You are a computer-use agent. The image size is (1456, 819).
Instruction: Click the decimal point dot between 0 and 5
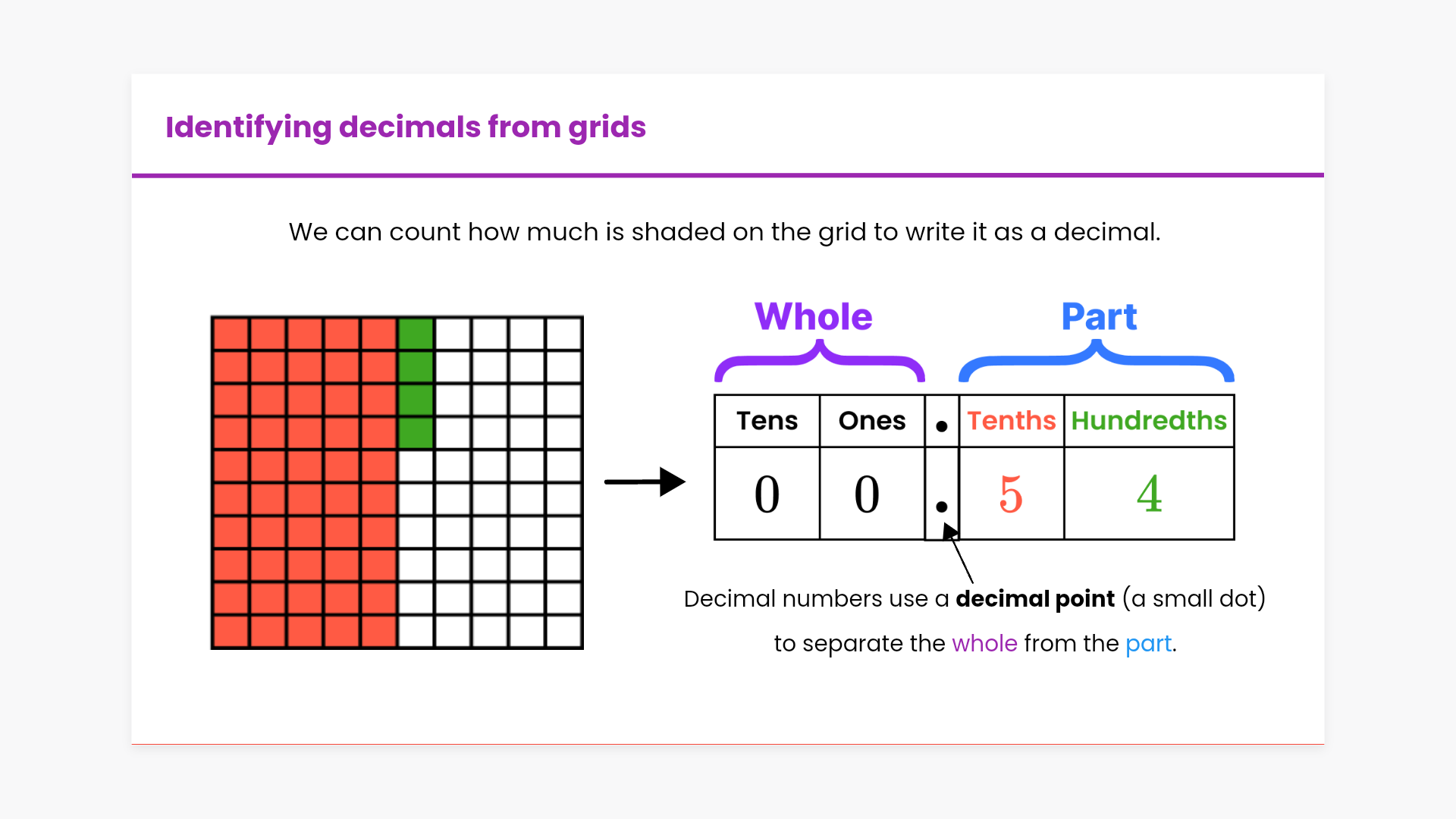pos(942,507)
